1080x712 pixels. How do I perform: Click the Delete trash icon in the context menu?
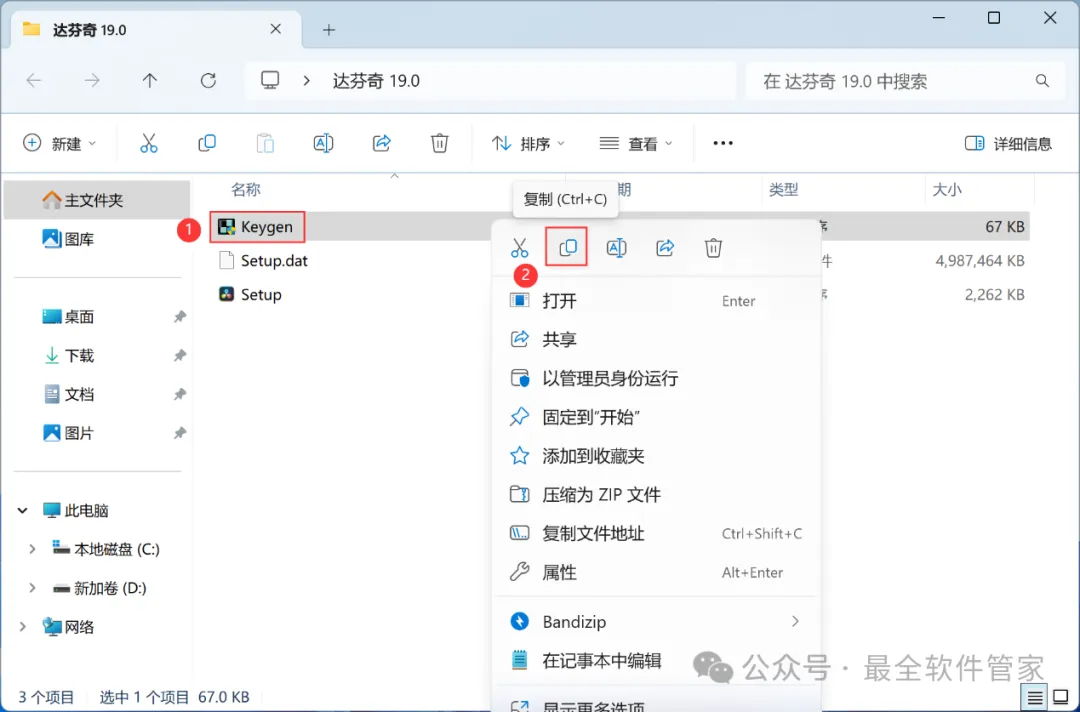tap(713, 248)
